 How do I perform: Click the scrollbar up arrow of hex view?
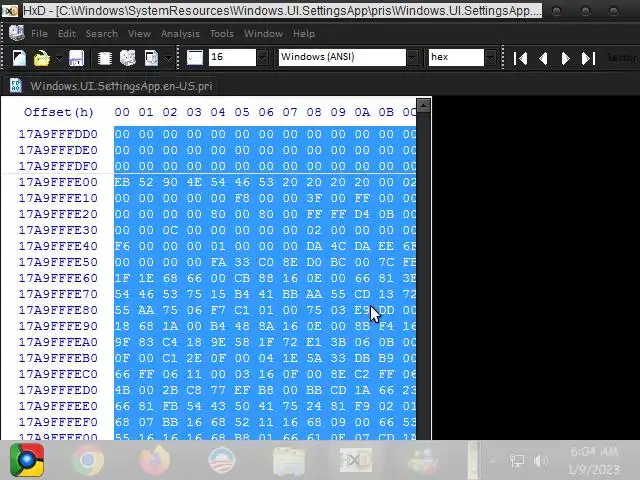(x=423, y=106)
